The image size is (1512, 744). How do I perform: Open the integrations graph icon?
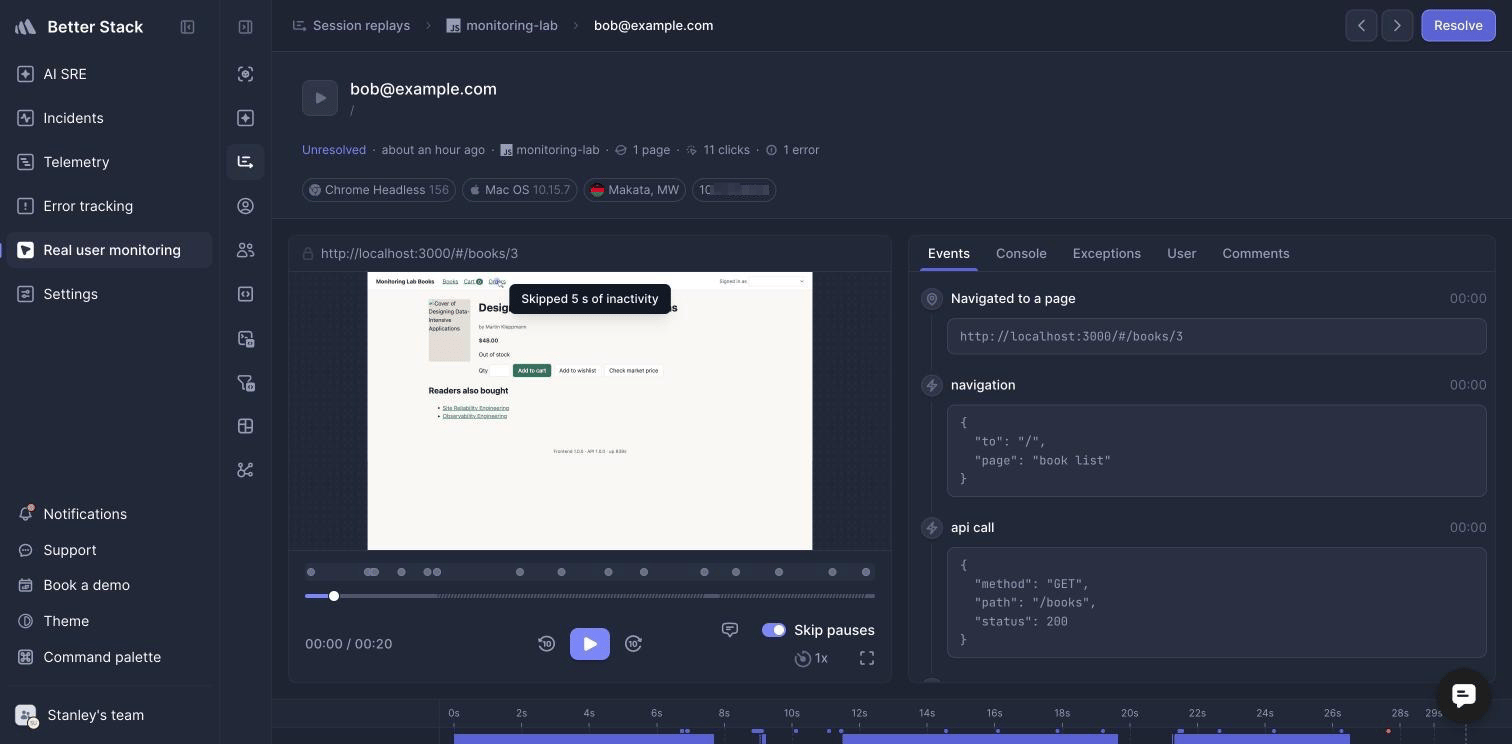click(x=245, y=470)
